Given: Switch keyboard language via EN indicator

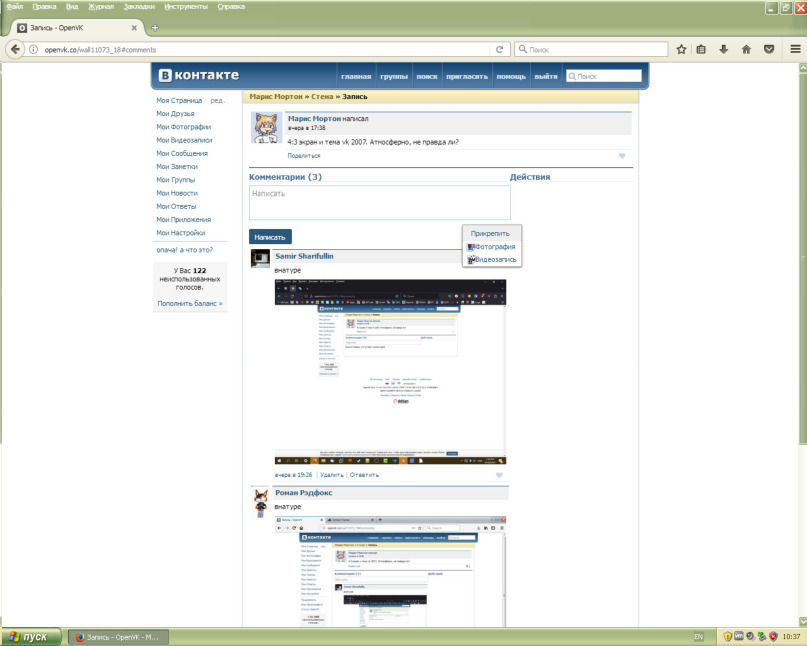Looking at the screenshot, I should click(x=698, y=637).
